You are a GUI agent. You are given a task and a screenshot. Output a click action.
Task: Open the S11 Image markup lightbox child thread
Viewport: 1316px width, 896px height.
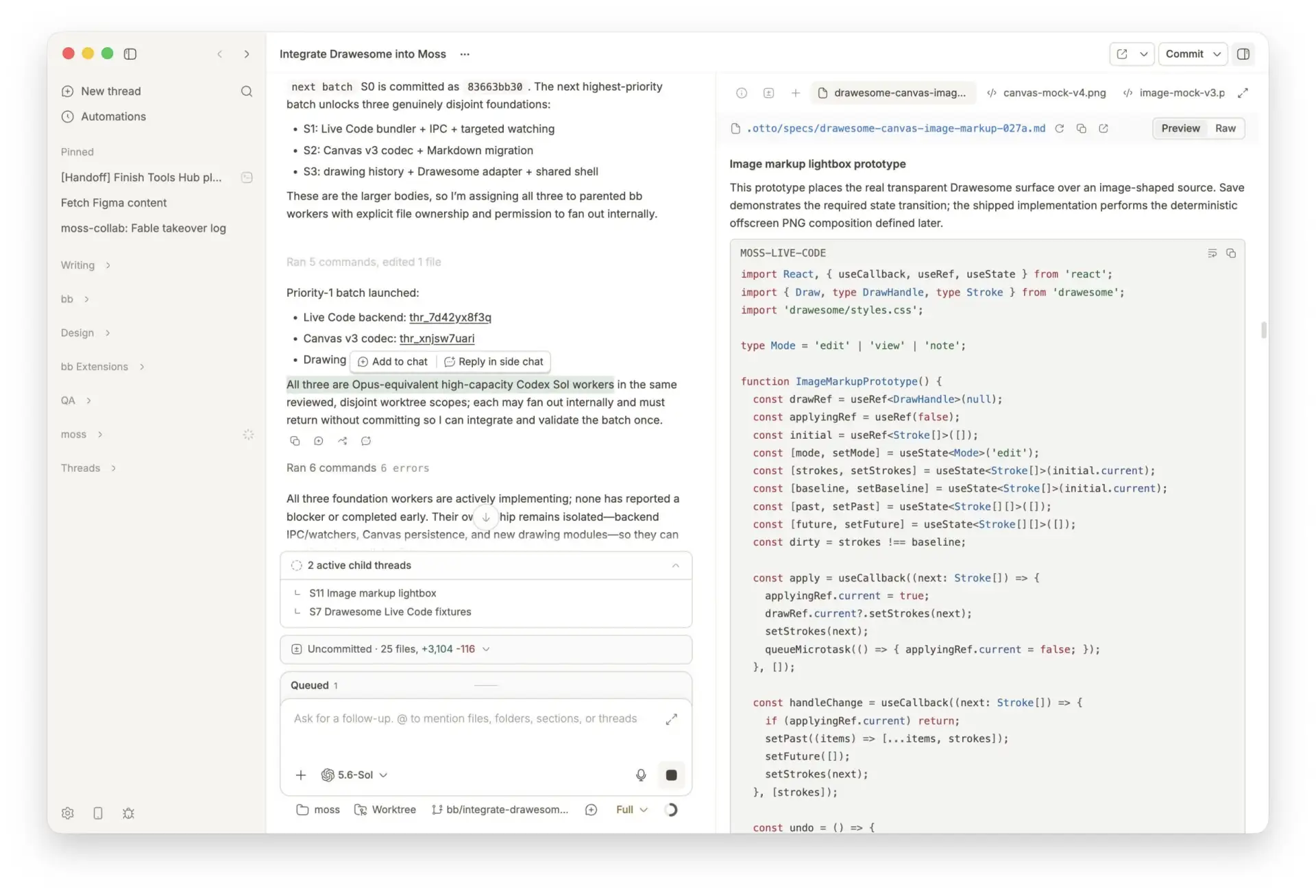pyautogui.click(x=372, y=593)
